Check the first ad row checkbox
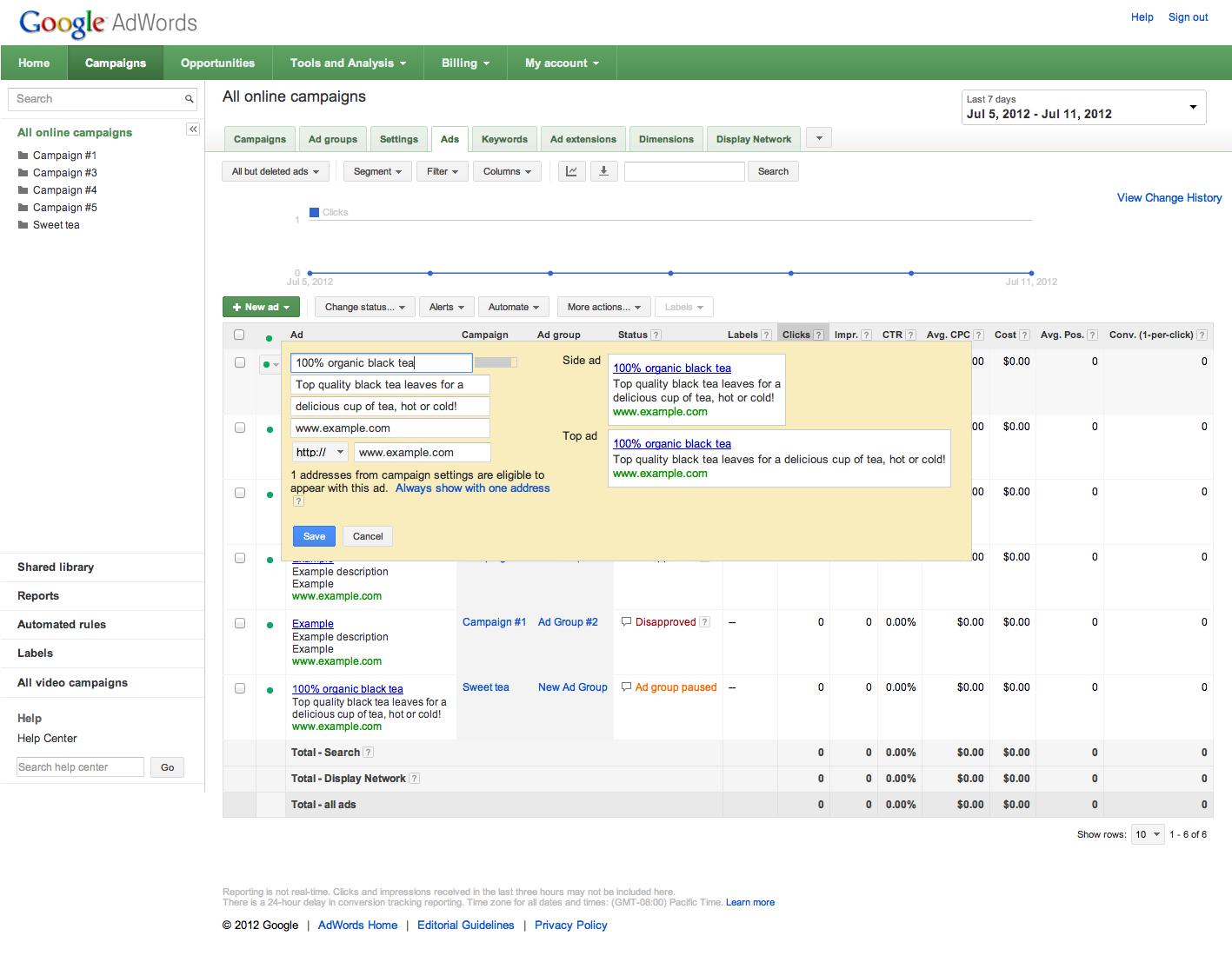 (240, 362)
